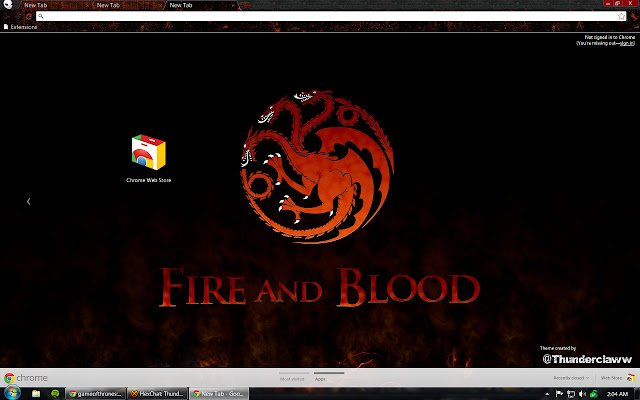Open the green chat app in taskbar
Screen dimensions: 640x400
pos(55,394)
